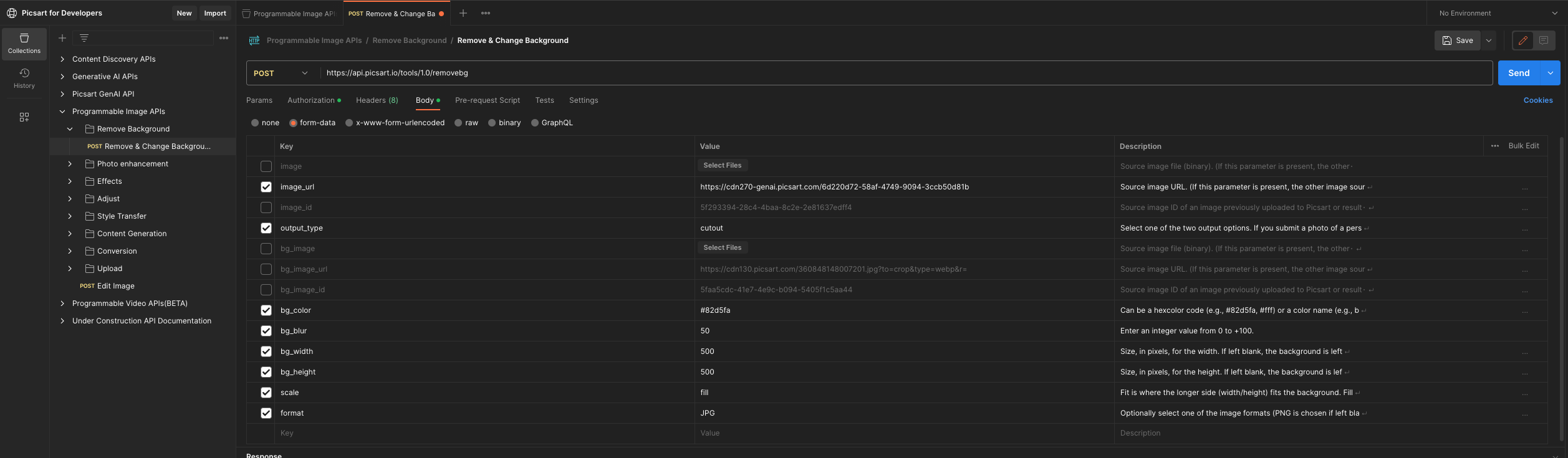Switch to Programmable Image API tab
The width and height of the screenshot is (1568, 458).
289,13
